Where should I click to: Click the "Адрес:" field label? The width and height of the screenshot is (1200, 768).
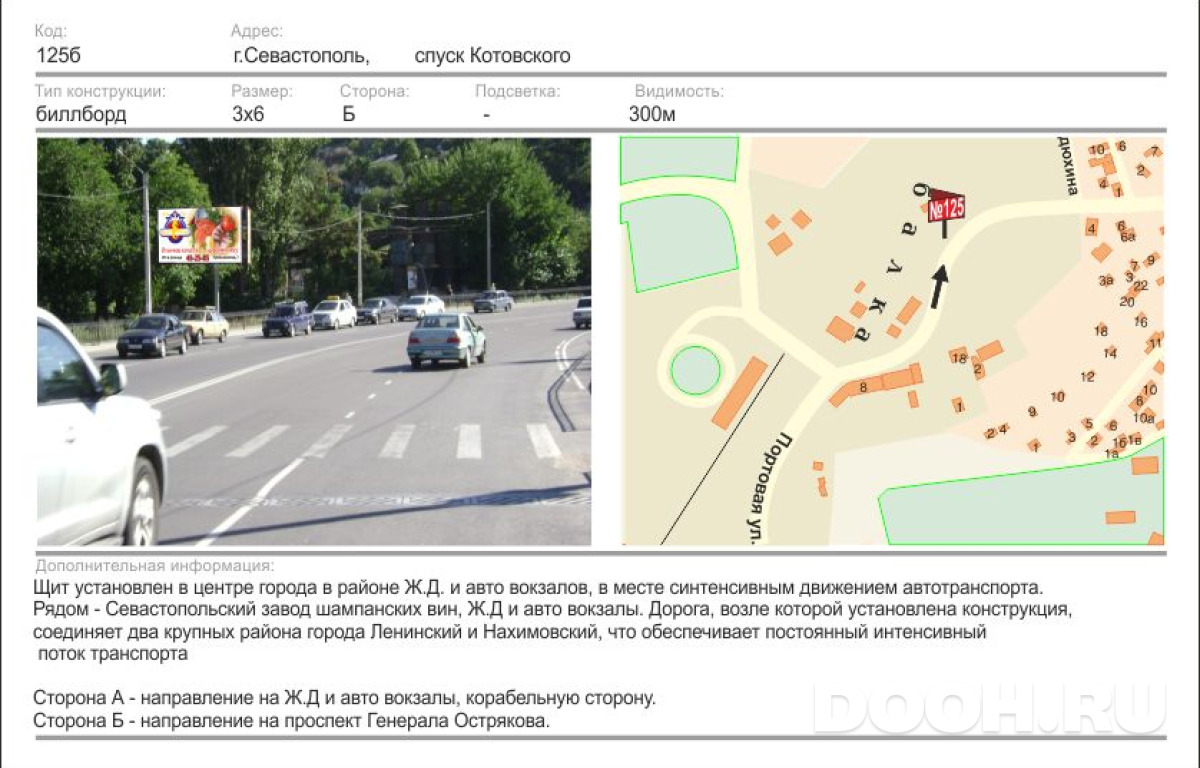click(x=256, y=32)
